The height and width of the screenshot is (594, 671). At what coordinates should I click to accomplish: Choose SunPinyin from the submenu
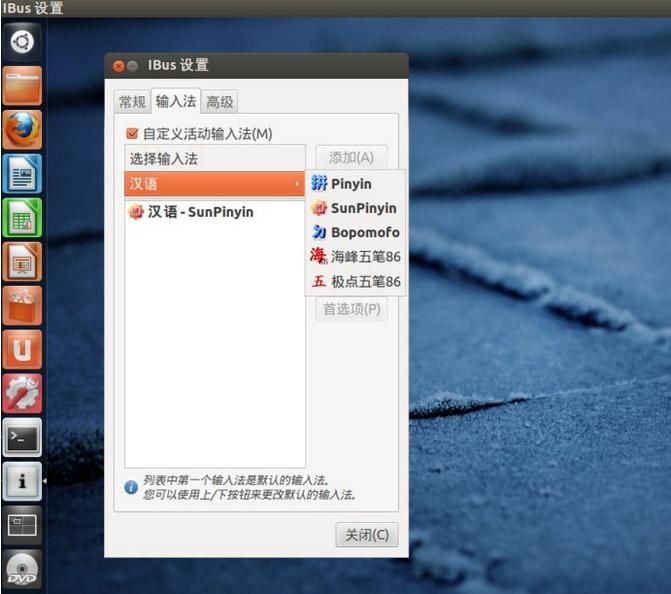(355, 208)
